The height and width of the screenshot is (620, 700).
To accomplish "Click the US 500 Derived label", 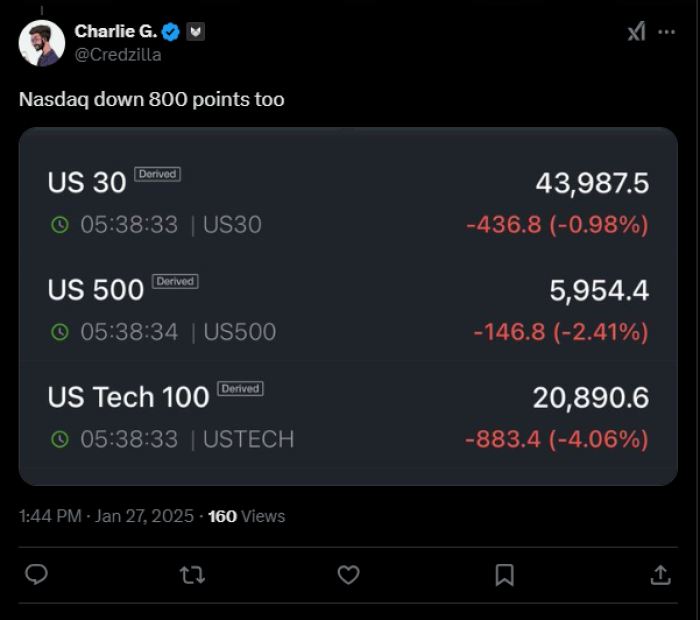I will tap(175, 281).
